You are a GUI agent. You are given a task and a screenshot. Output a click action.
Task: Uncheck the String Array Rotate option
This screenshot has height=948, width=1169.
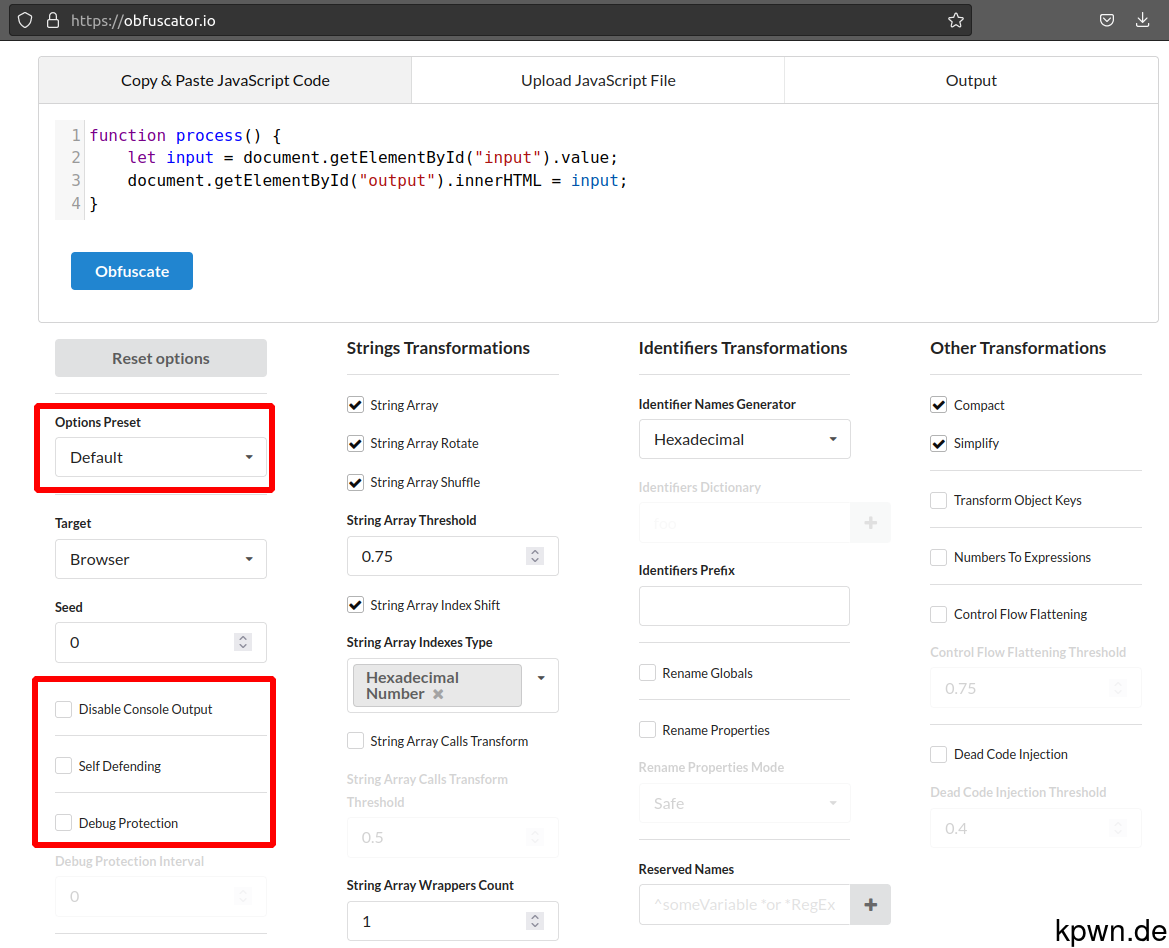[355, 443]
